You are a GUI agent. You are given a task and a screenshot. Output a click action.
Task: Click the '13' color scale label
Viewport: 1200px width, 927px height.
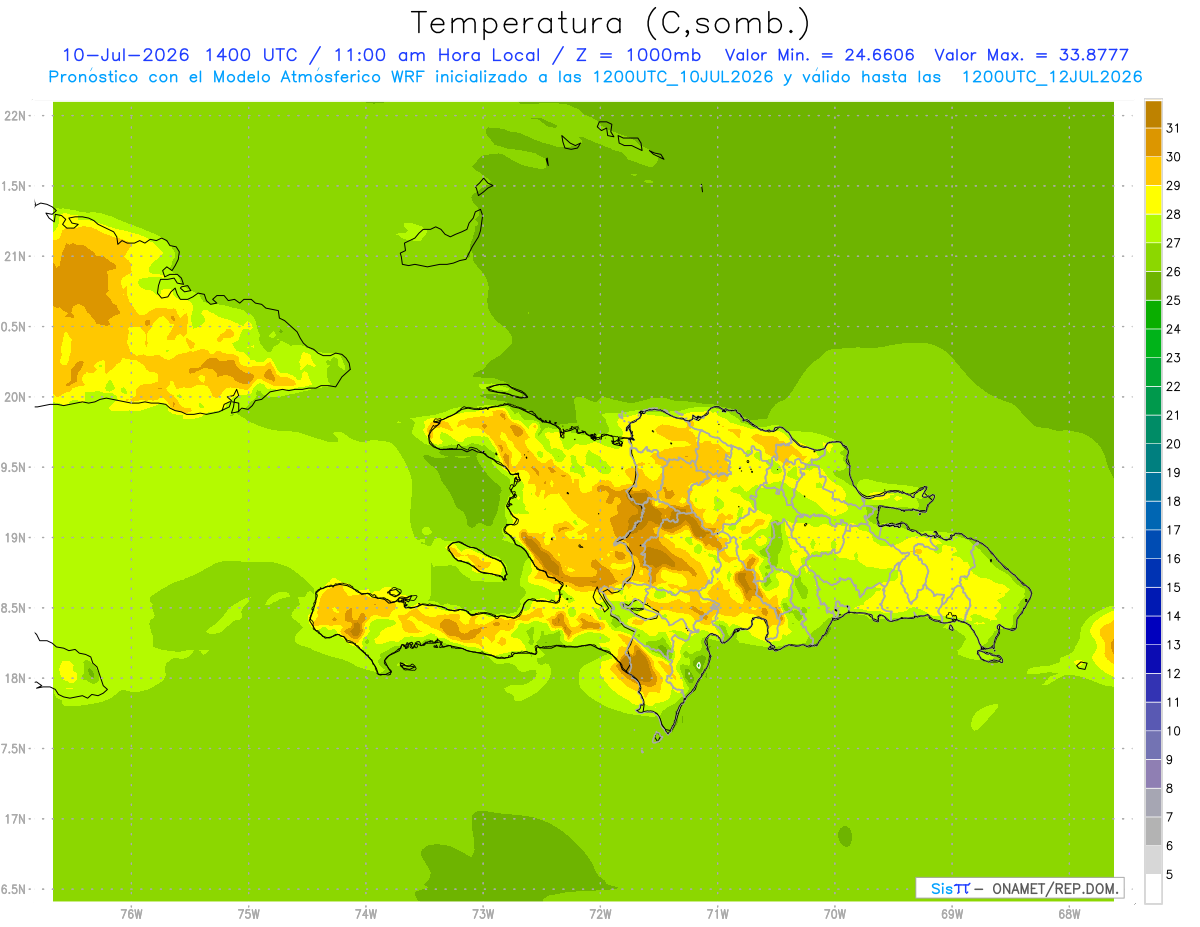(x=1173, y=645)
